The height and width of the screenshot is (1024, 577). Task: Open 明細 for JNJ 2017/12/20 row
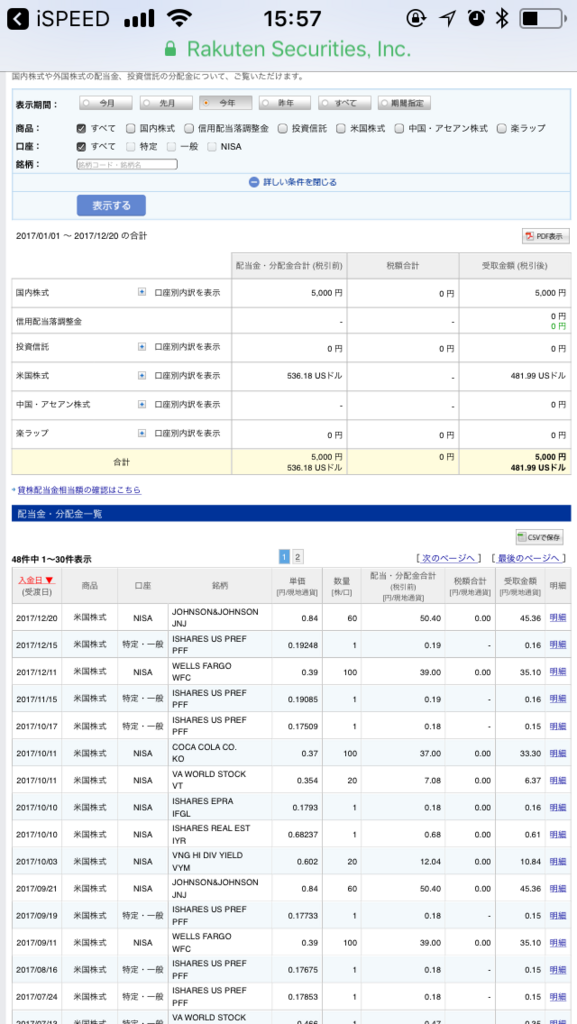pyautogui.click(x=558, y=618)
